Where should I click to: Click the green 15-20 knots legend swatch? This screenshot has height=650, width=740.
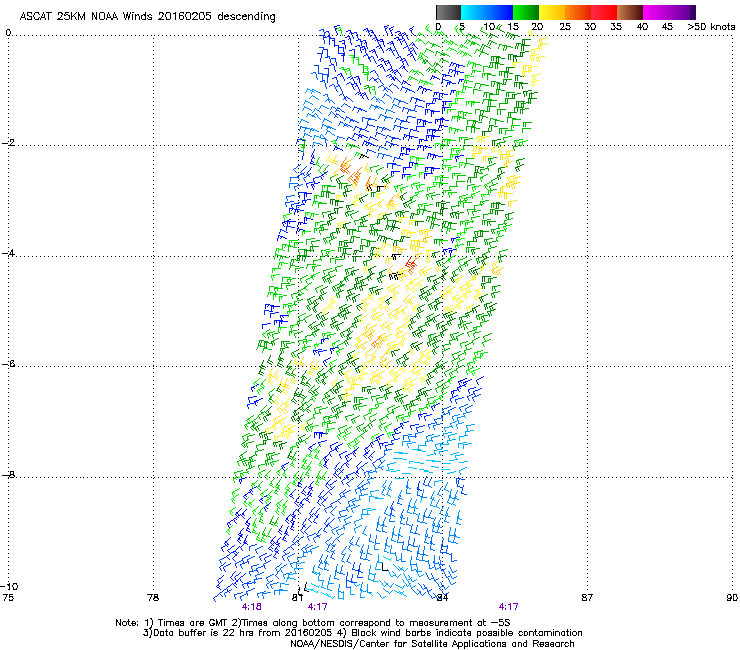click(x=526, y=12)
